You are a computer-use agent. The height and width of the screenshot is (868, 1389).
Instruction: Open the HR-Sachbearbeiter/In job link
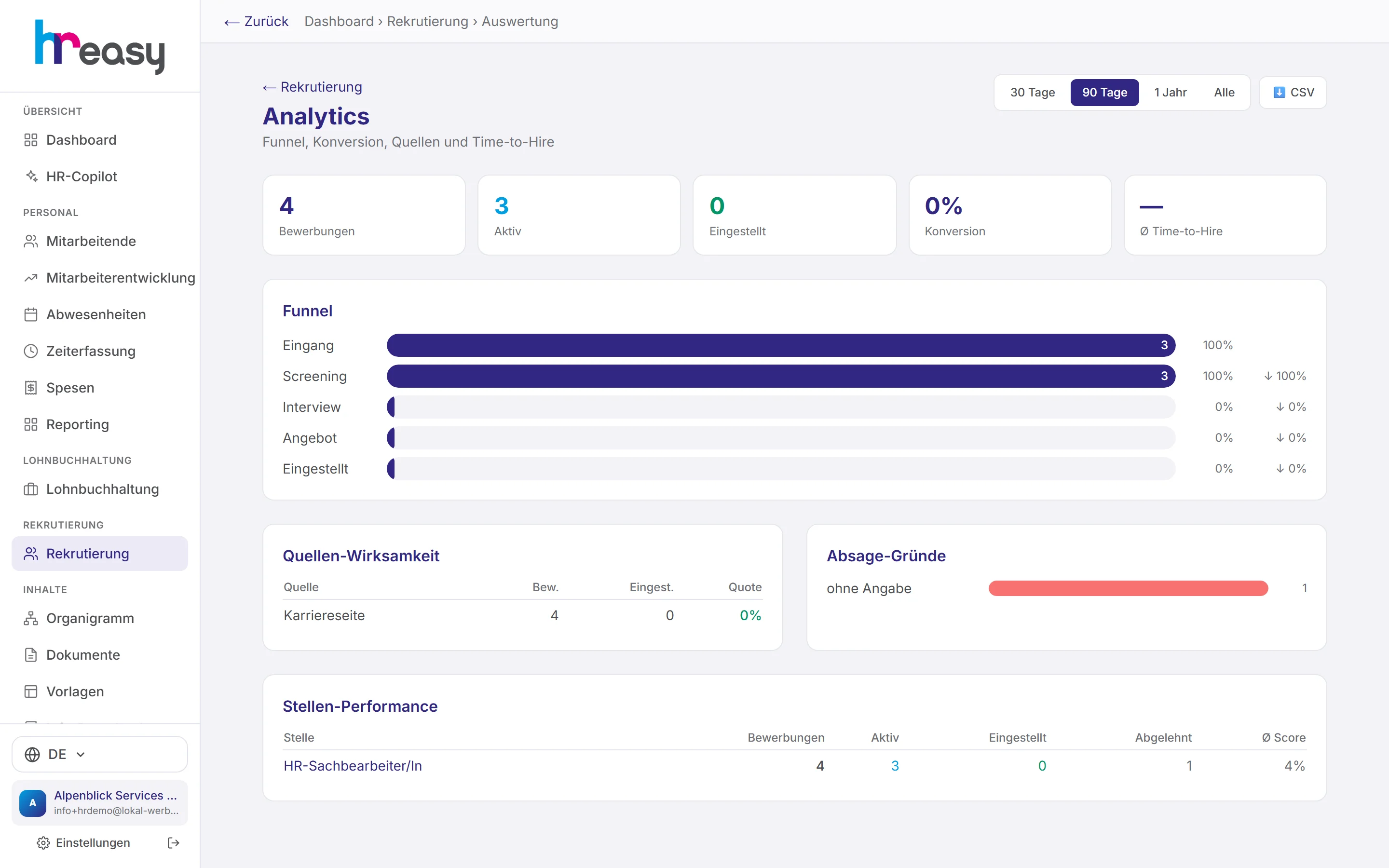353,766
